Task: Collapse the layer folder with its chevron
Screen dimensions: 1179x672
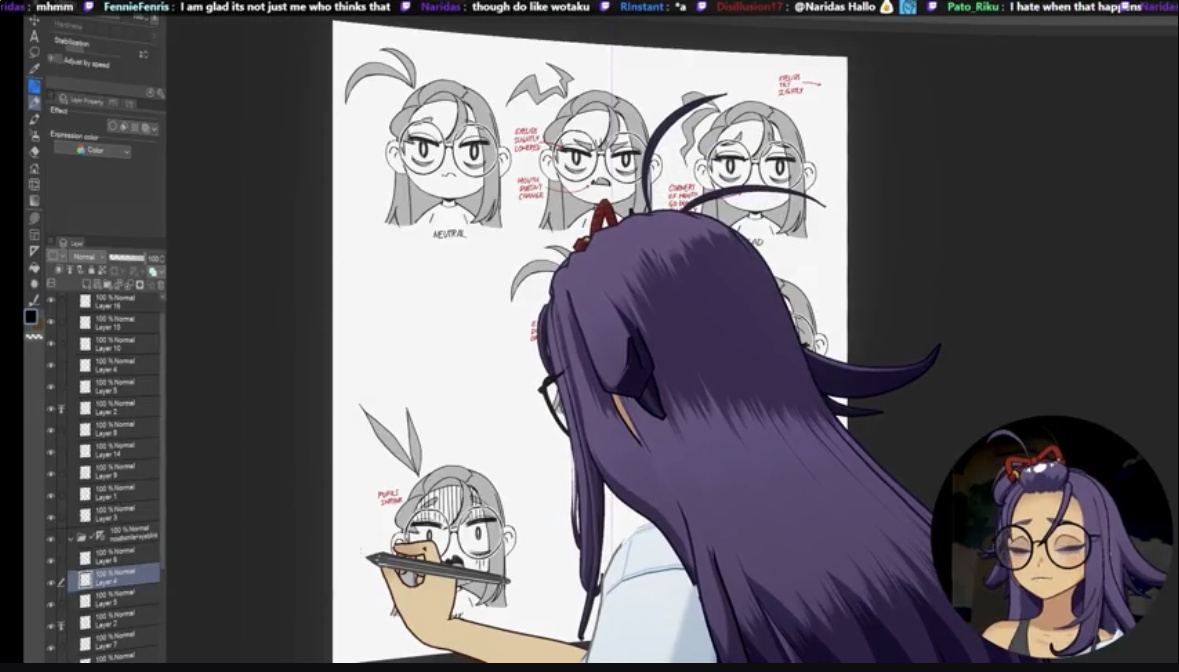Action: [71, 538]
